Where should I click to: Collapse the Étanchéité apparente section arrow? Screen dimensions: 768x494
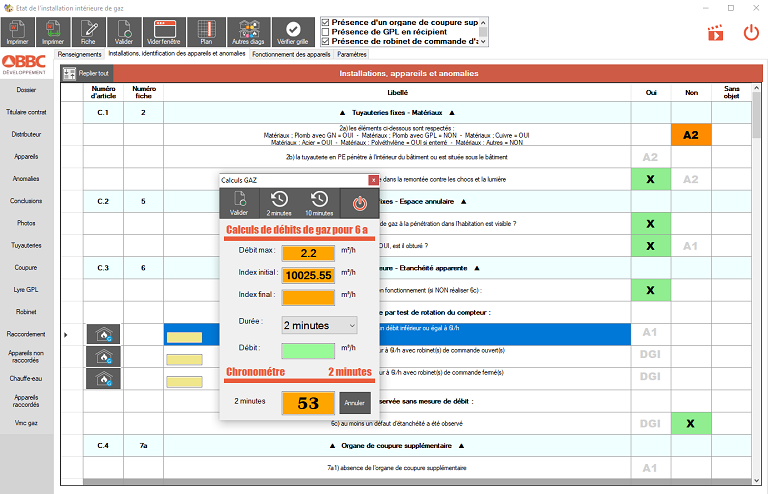click(x=477, y=268)
